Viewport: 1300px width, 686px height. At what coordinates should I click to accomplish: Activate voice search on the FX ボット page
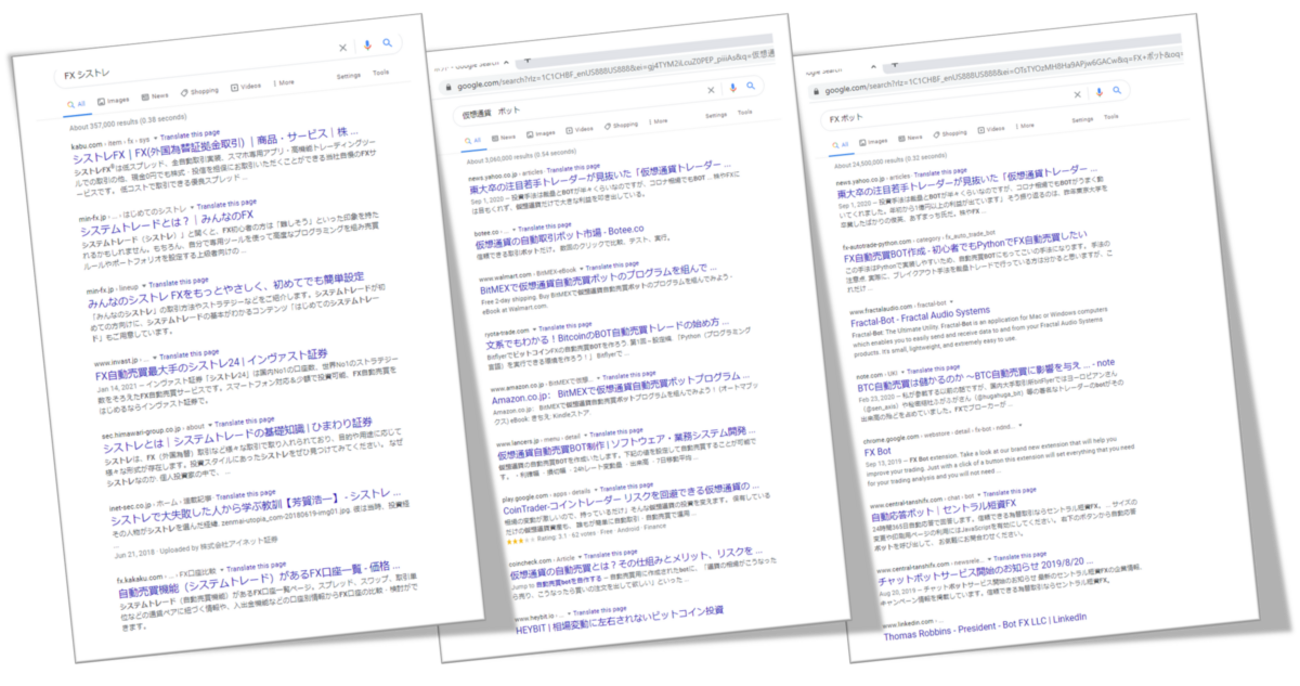(1099, 93)
